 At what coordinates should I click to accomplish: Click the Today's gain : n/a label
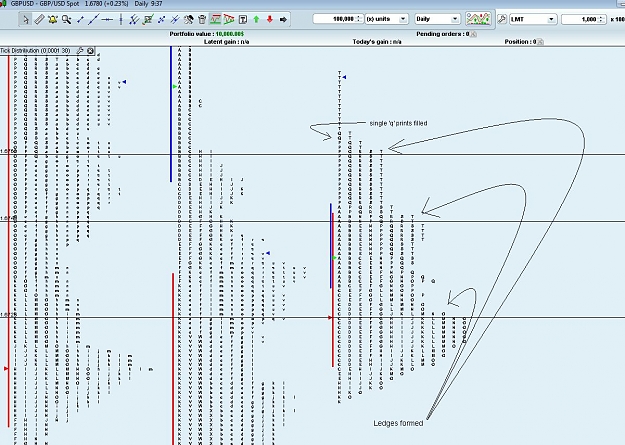[x=377, y=42]
